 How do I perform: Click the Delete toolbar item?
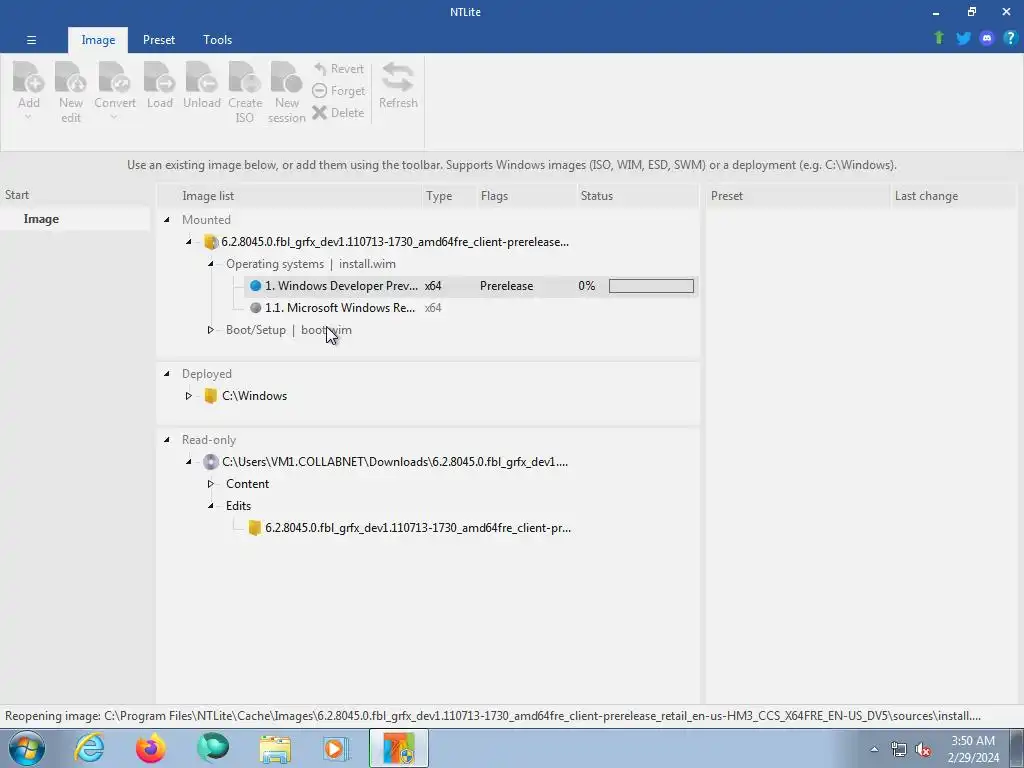pos(338,112)
